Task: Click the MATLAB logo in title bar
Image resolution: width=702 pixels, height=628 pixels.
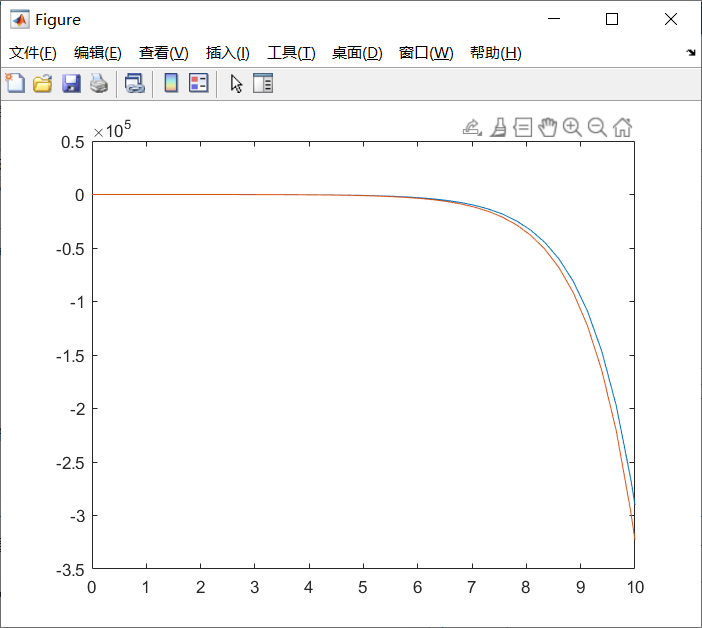Action: tap(20, 20)
